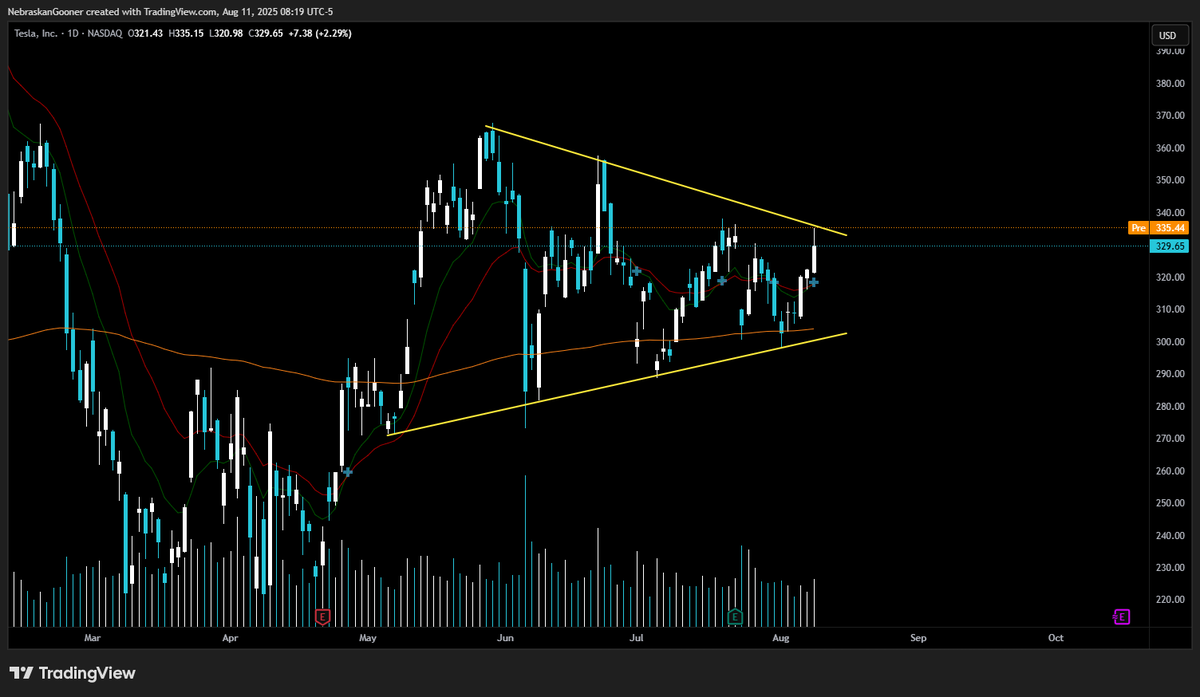The image size is (1200, 697).
Task: Click the 240.00 price axis label
Action: point(1169,535)
